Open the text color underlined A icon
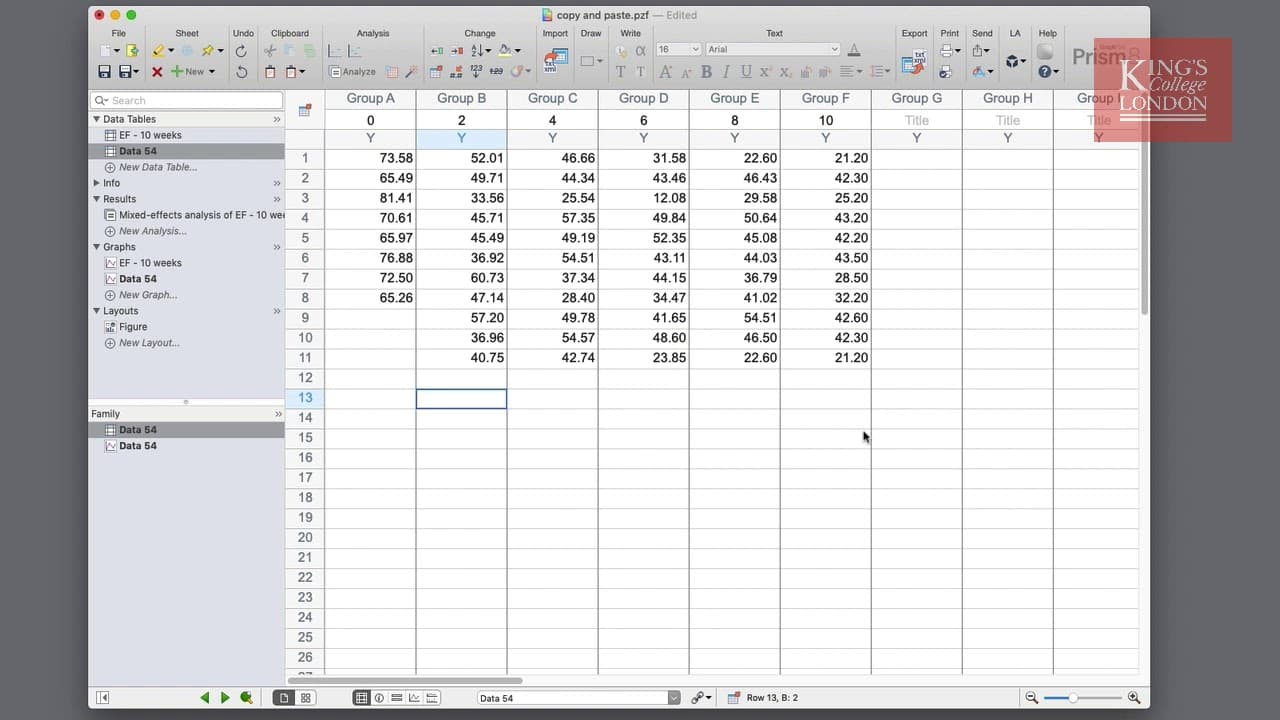 click(853, 50)
